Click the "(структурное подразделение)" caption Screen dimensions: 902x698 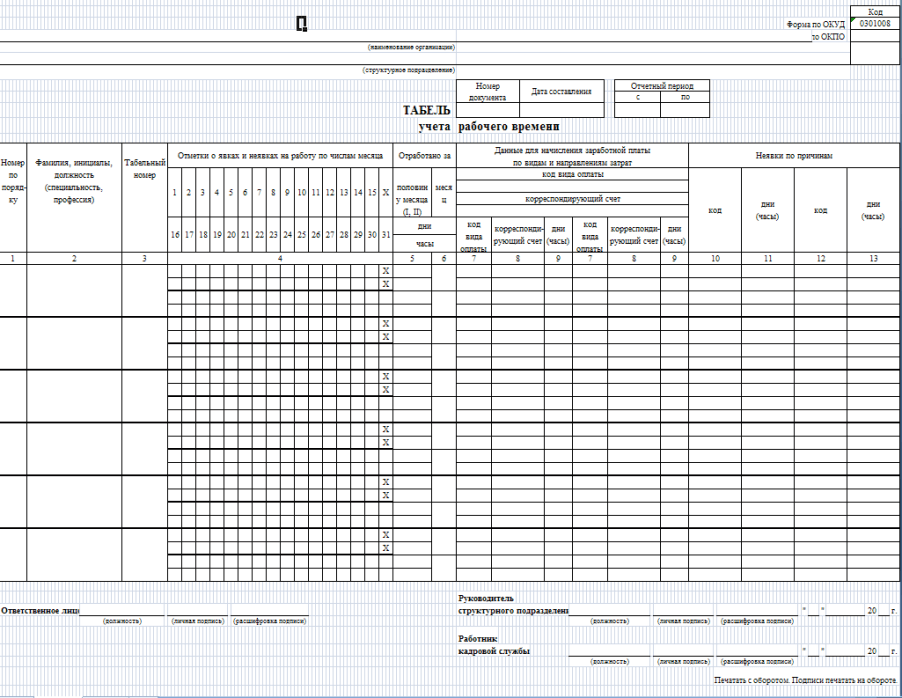[x=408, y=70]
